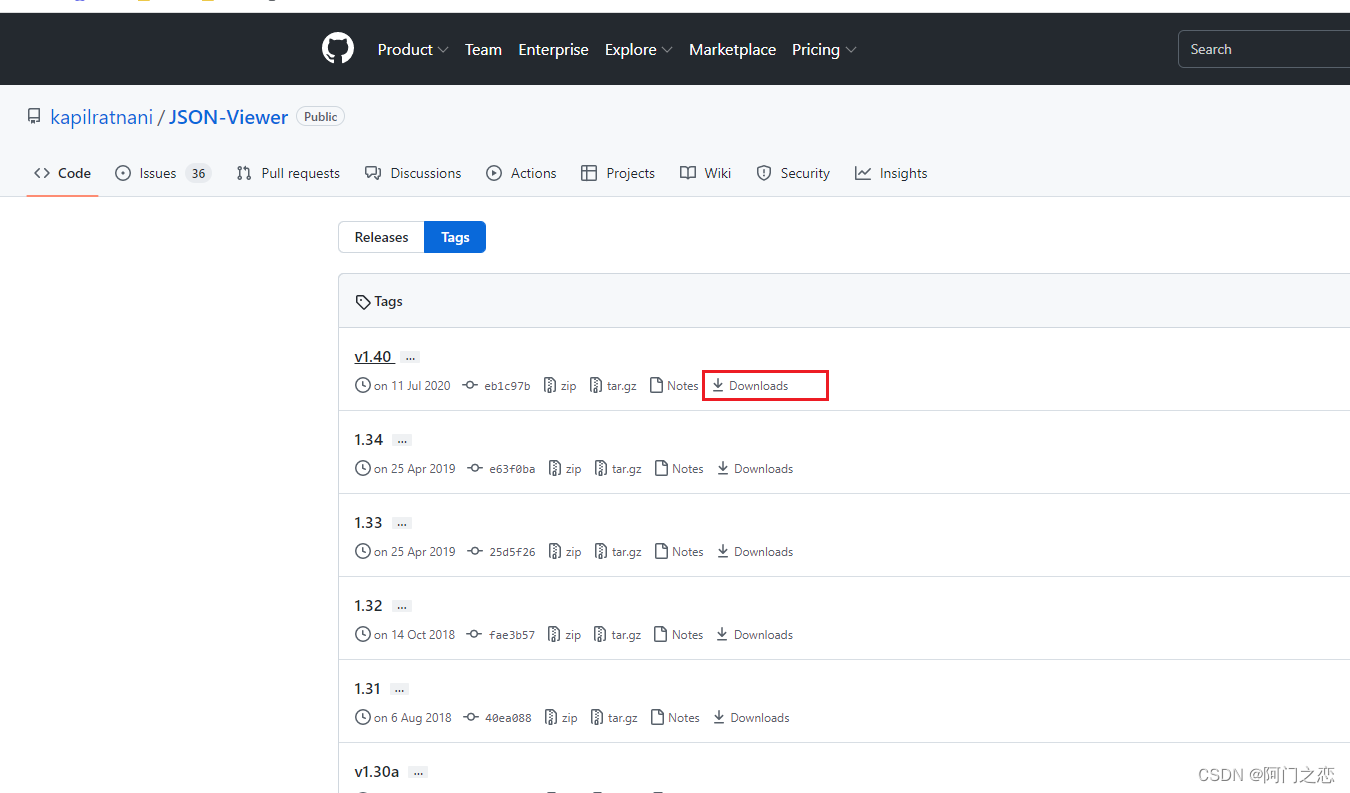Viewport: 1350px width, 793px height.
Task: Open commit eb1c97b for v1.40
Action: coord(497,386)
